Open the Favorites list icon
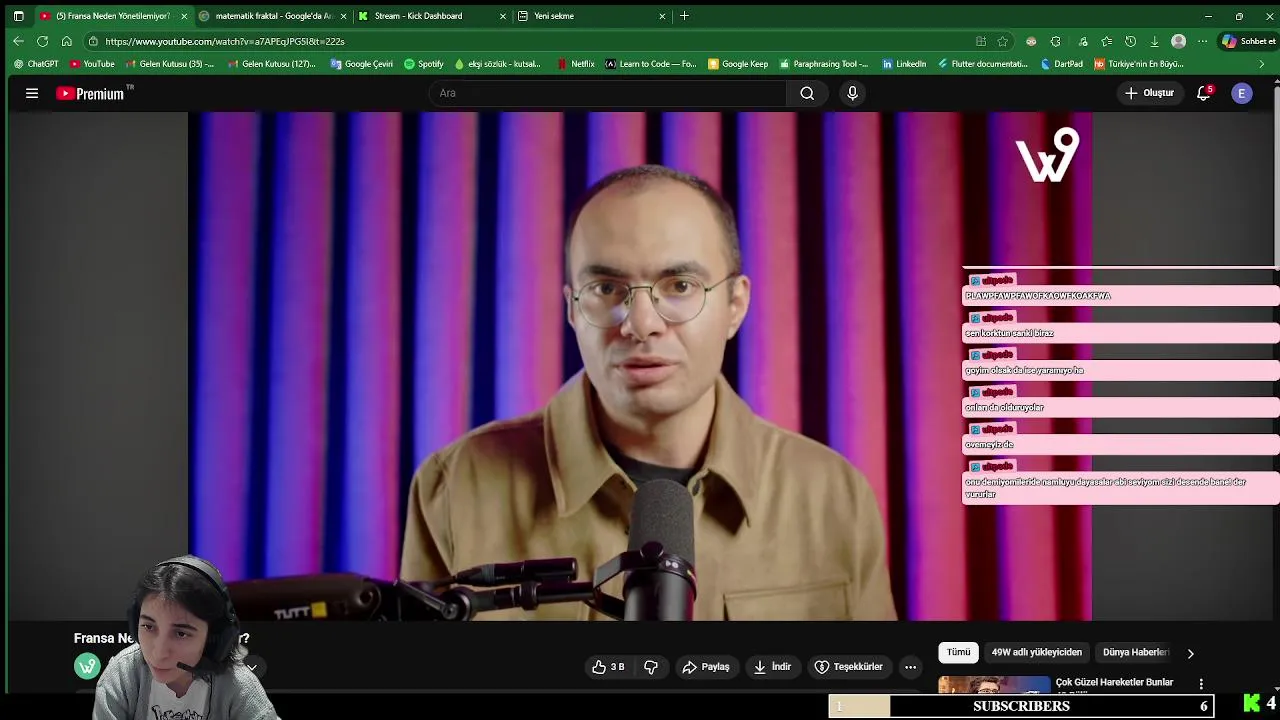The image size is (1280, 720). point(1106,41)
